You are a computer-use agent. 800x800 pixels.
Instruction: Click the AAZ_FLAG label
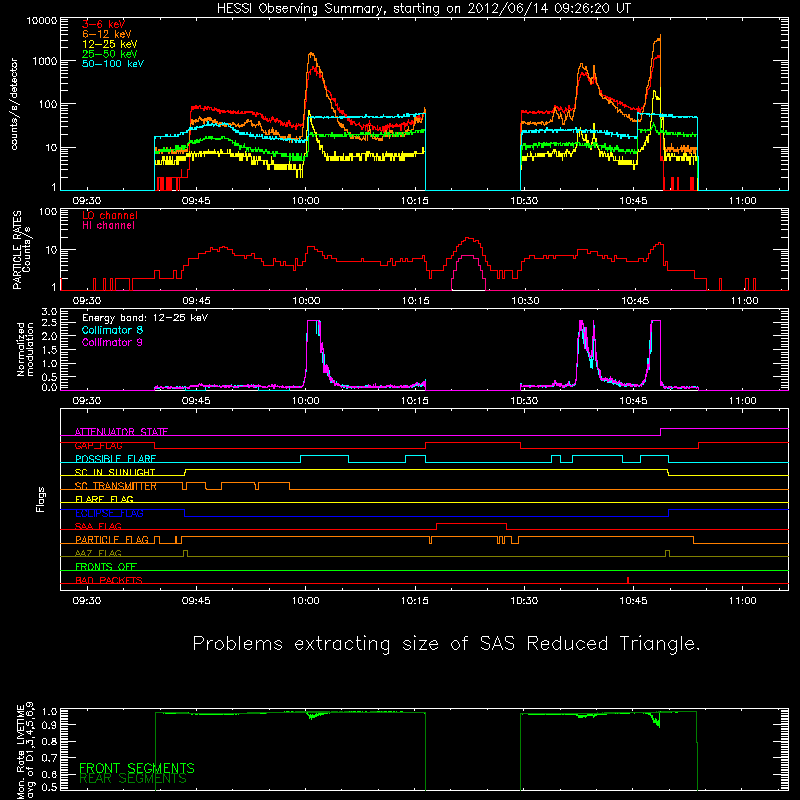click(x=98, y=554)
